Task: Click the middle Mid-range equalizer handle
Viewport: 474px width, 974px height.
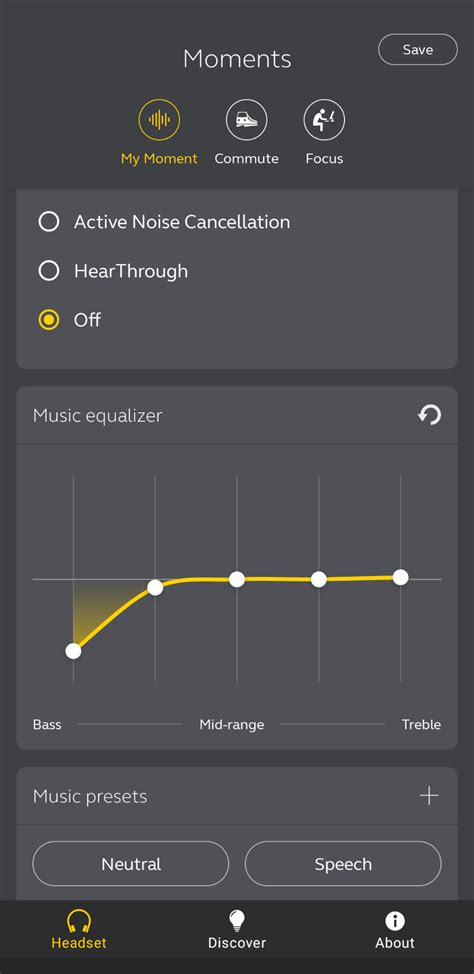Action: [x=237, y=579]
